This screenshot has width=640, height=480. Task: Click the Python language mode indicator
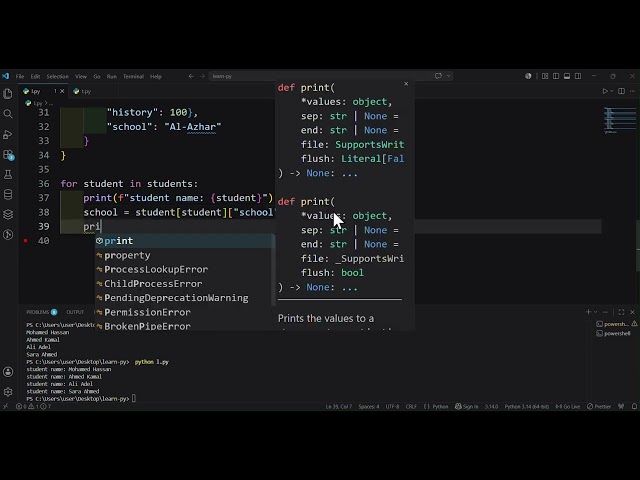point(440,407)
